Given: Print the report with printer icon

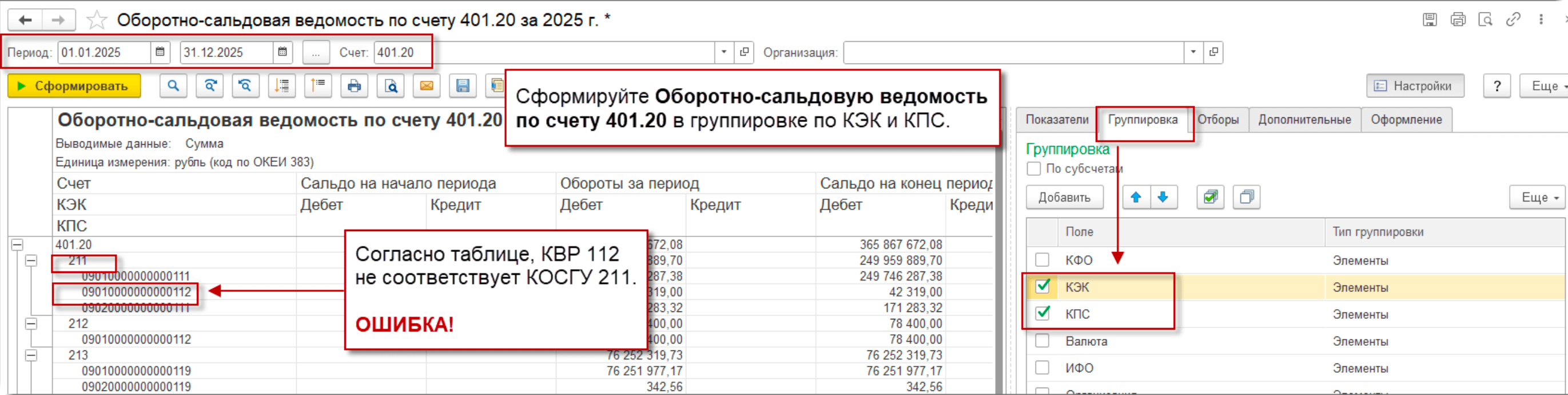Looking at the screenshot, I should click(x=355, y=86).
